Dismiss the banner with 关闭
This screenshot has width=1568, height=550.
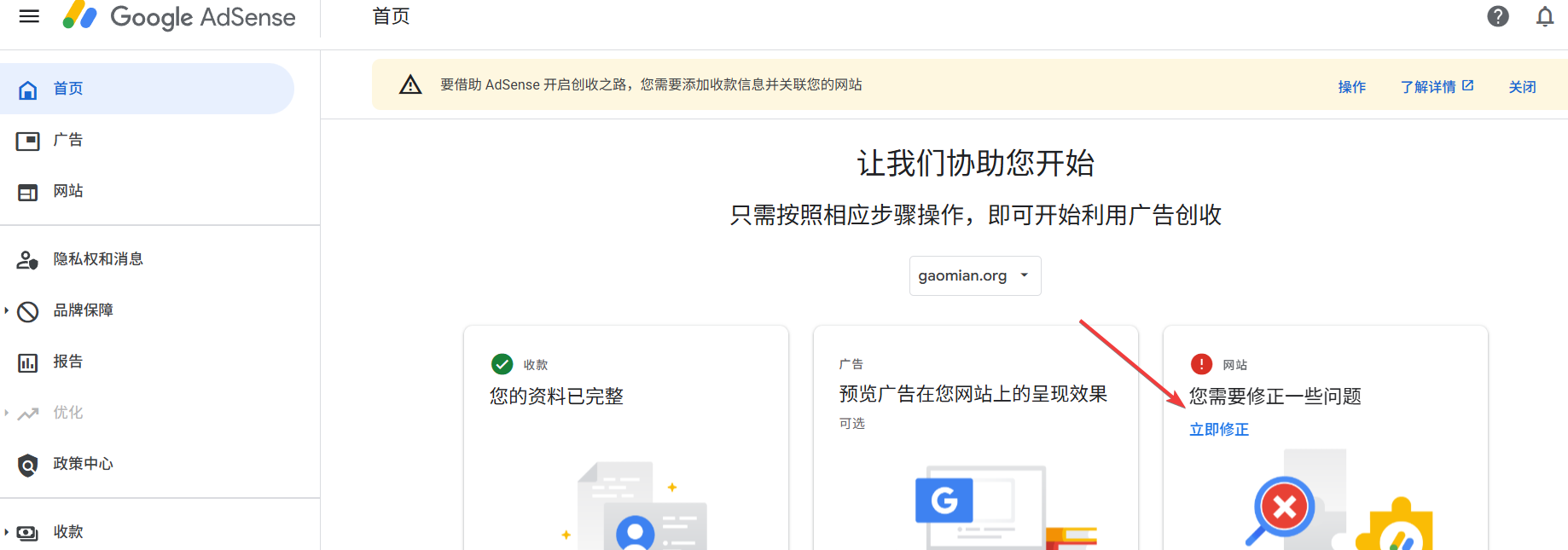(1522, 87)
